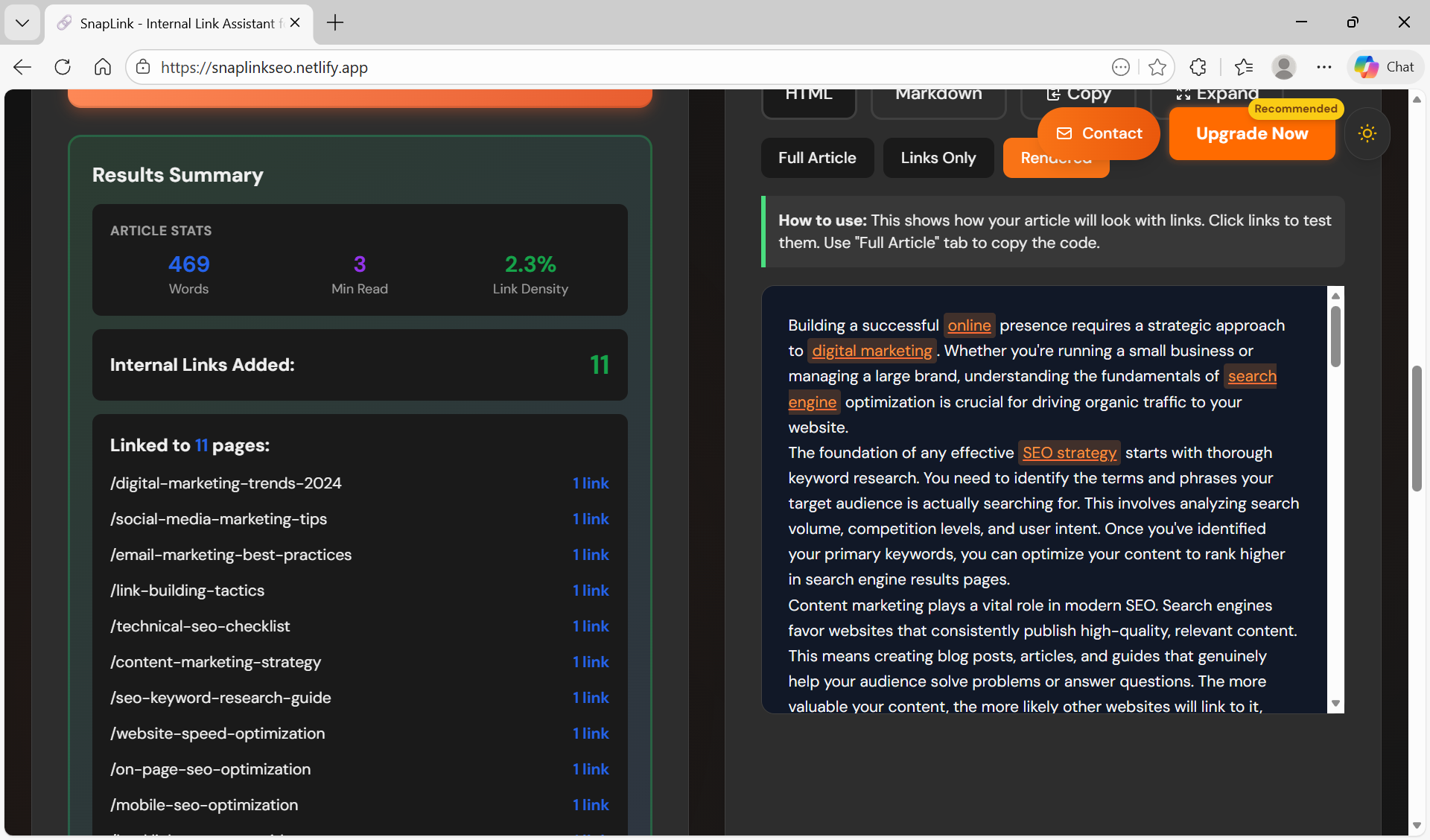Image resolution: width=1430 pixels, height=840 pixels.
Task: Switch to the Full Article tab
Action: 817,158
